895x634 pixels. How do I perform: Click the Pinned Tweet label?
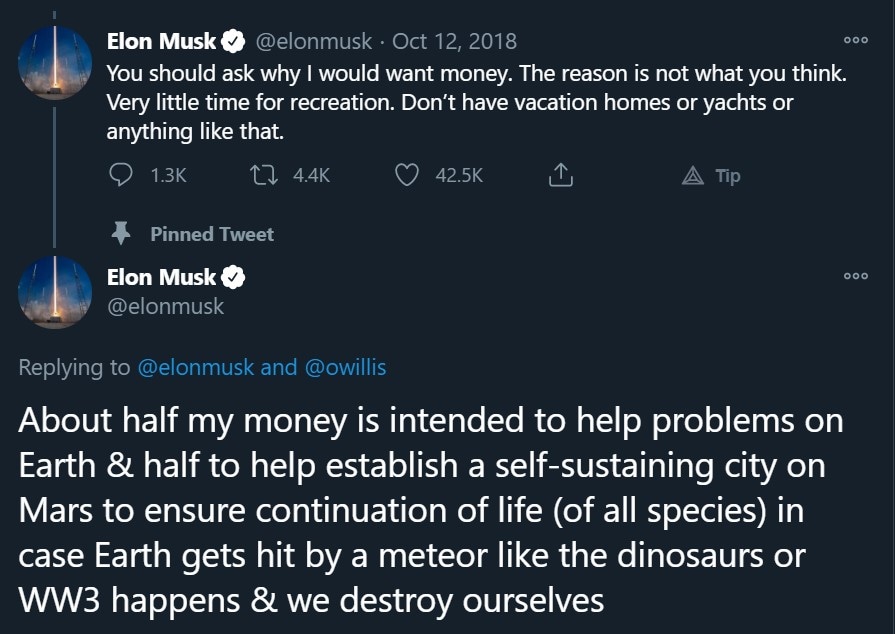pyautogui.click(x=211, y=234)
